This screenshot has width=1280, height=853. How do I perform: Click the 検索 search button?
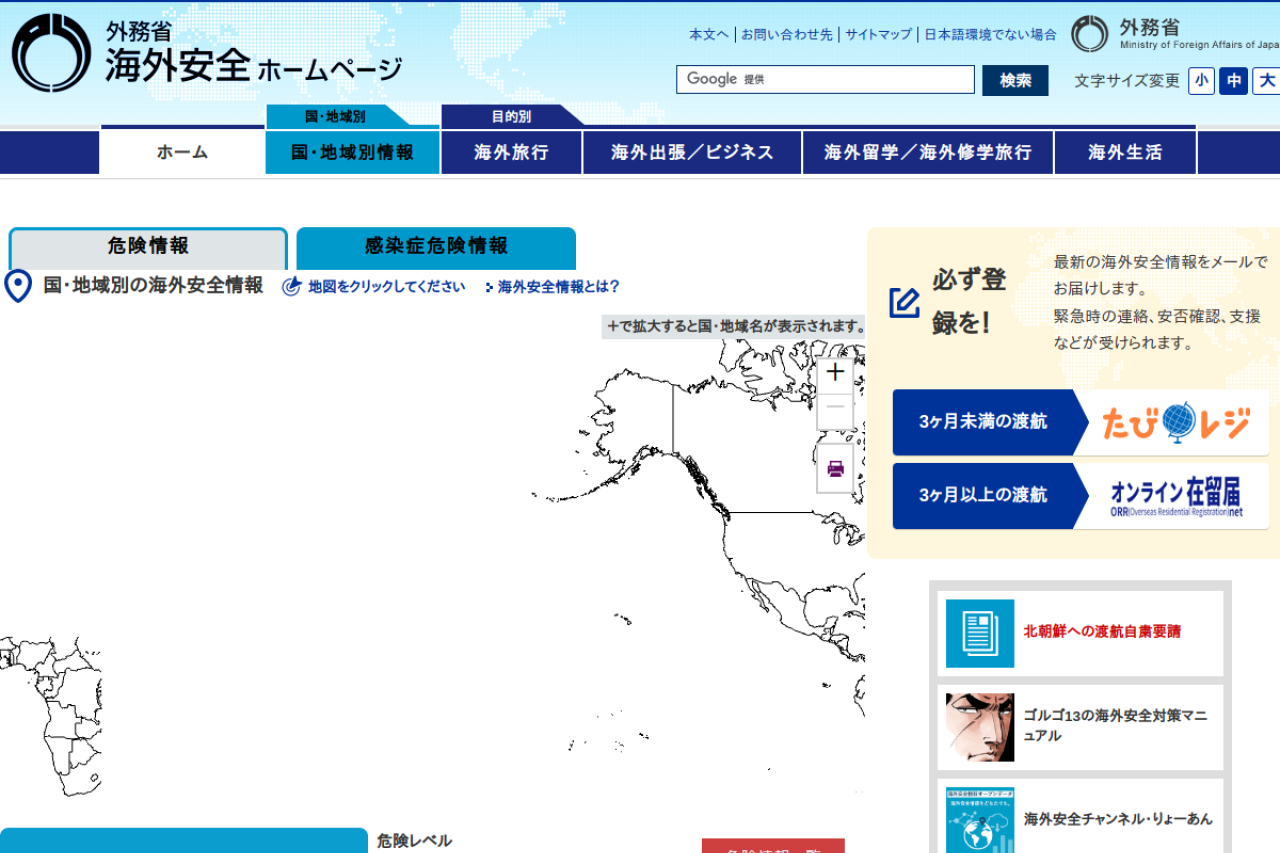[1015, 80]
